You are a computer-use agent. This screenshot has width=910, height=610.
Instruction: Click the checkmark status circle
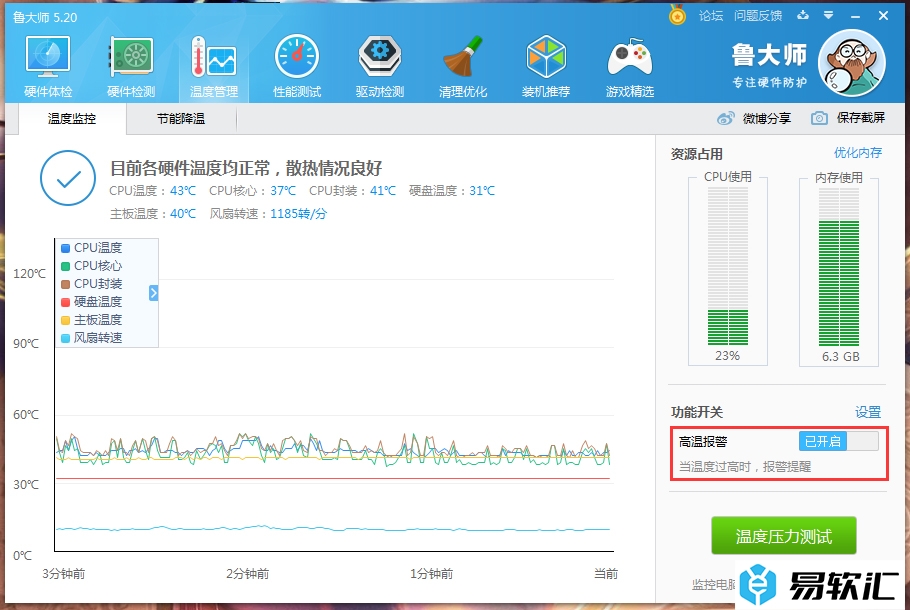68,178
